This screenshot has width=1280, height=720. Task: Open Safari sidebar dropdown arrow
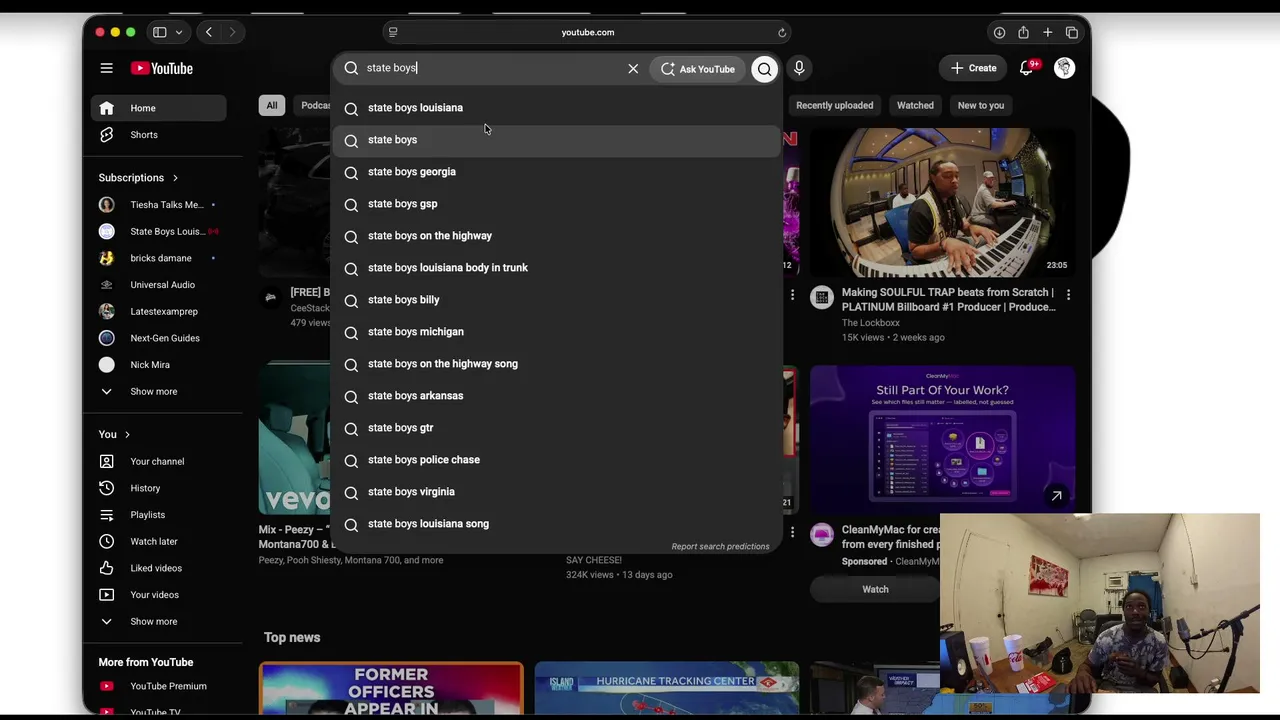[179, 32]
